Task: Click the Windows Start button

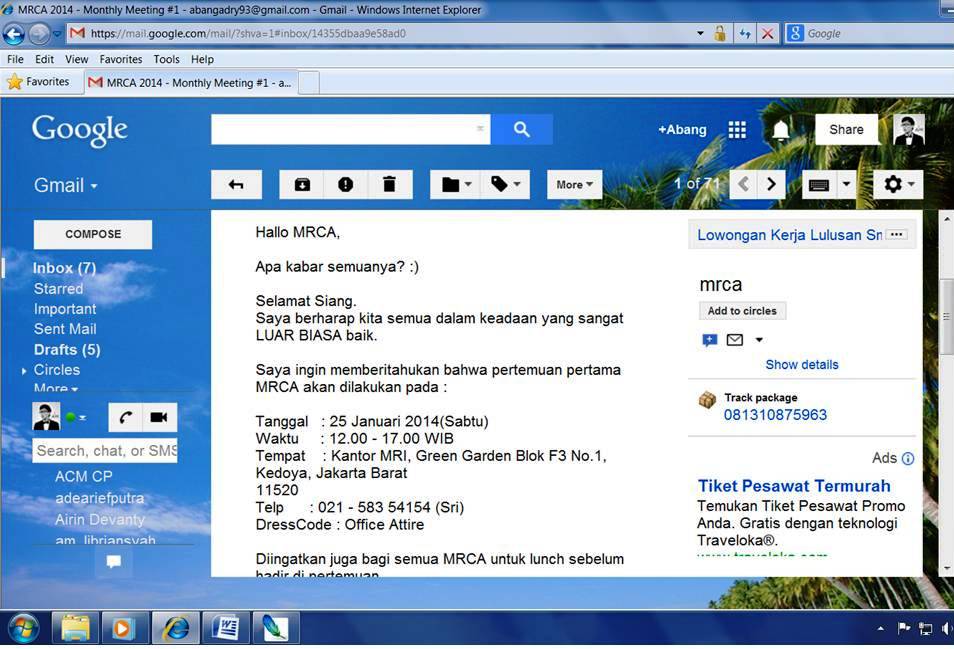Action: [x=24, y=628]
